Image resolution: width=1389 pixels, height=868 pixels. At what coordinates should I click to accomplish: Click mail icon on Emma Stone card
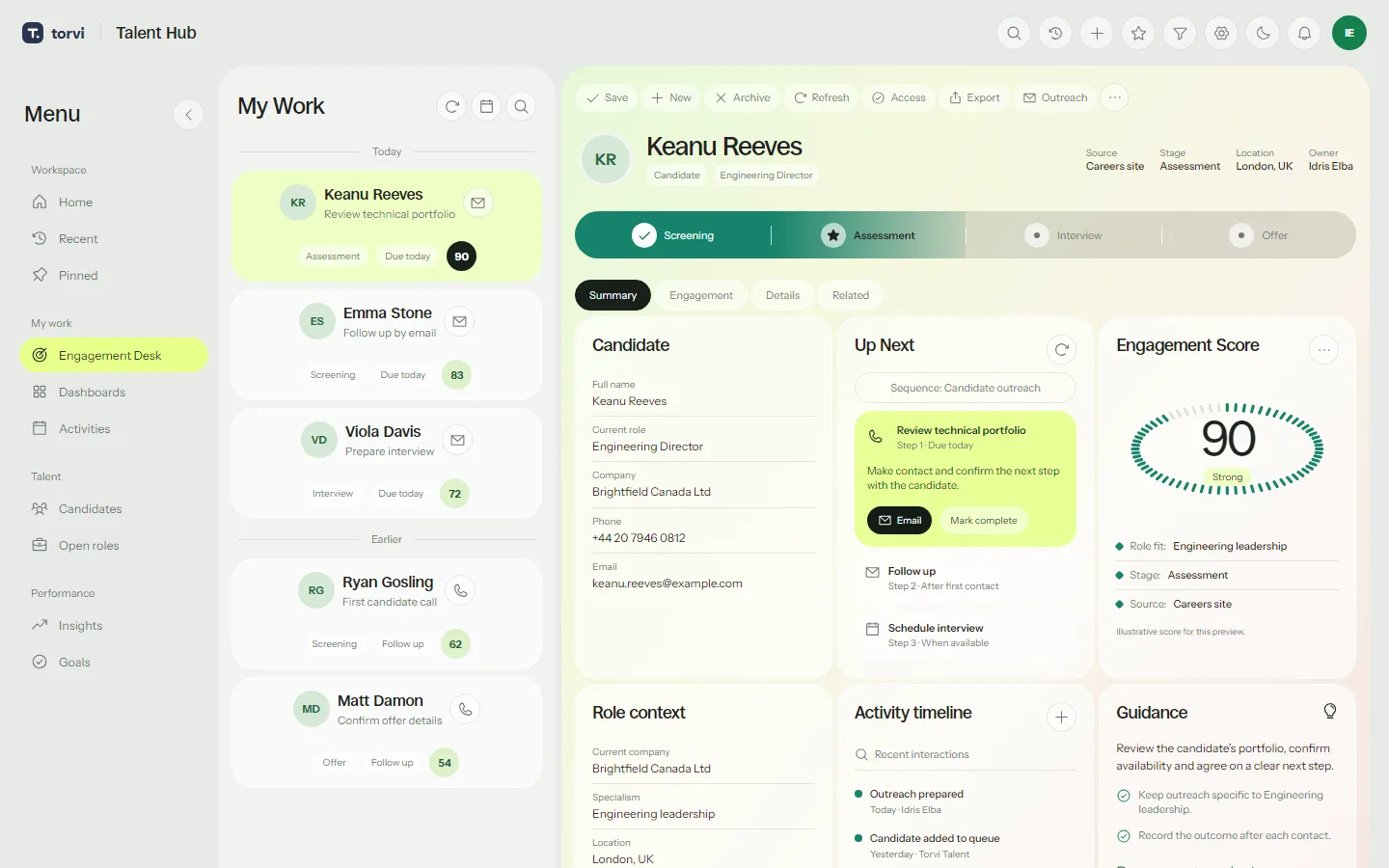pyautogui.click(x=460, y=322)
